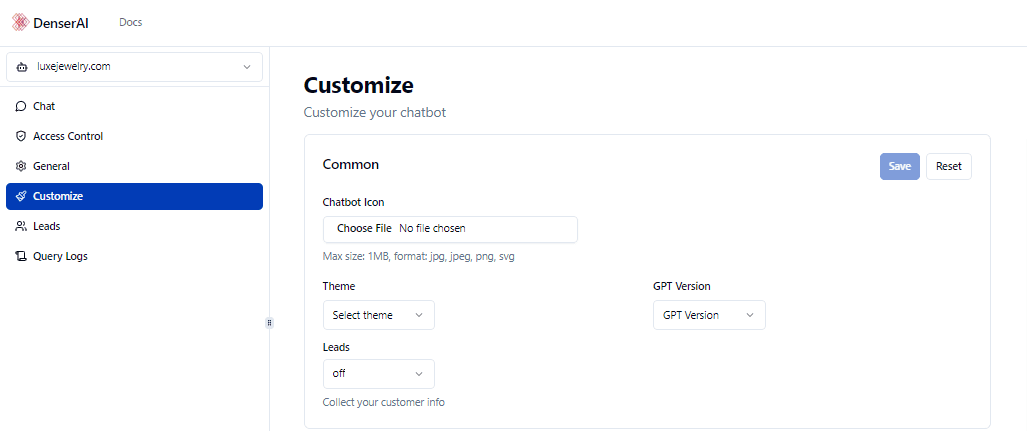Navigate to Query Logs page
The image size is (1027, 431).
[60, 256]
